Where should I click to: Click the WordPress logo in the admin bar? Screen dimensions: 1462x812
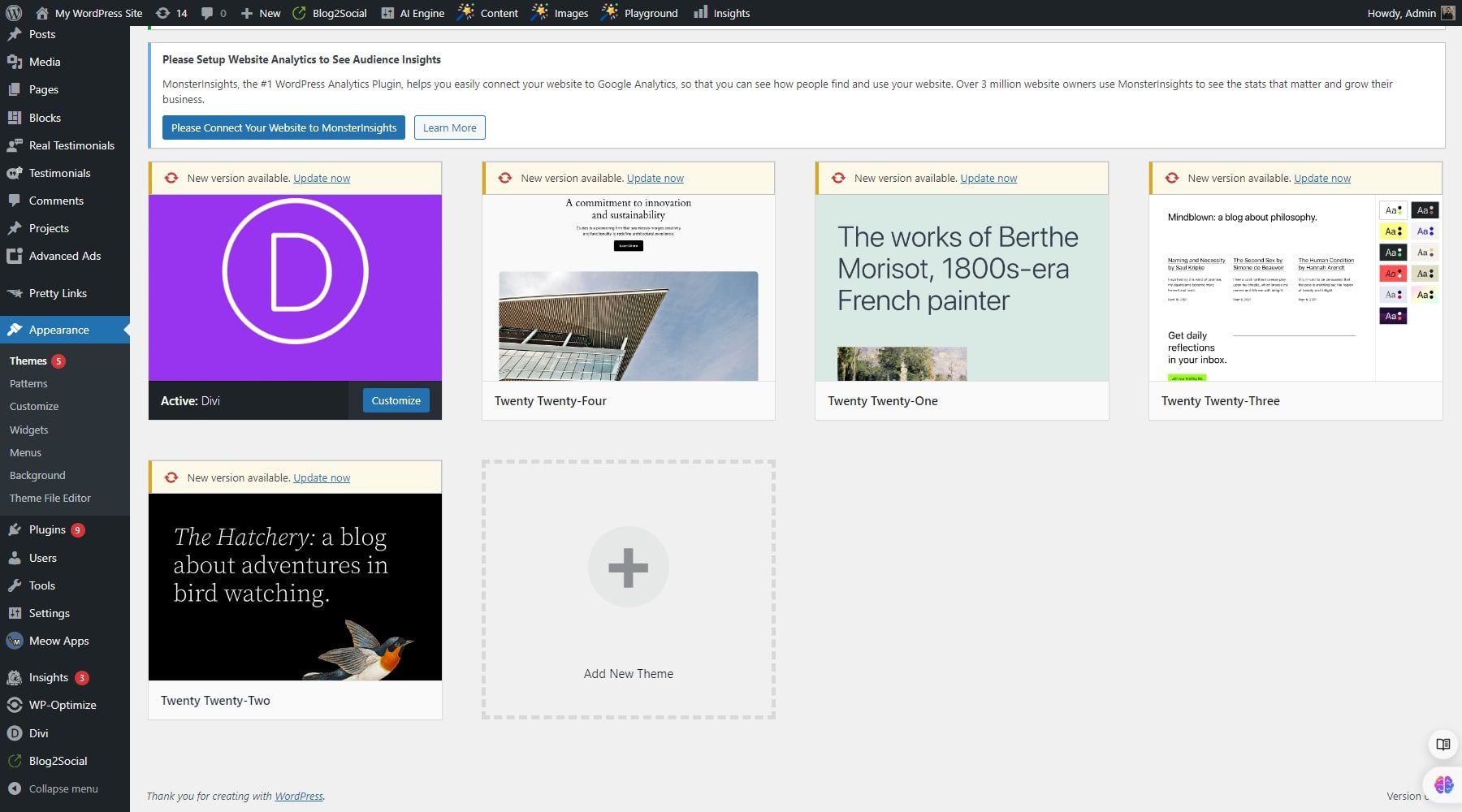[x=12, y=12]
